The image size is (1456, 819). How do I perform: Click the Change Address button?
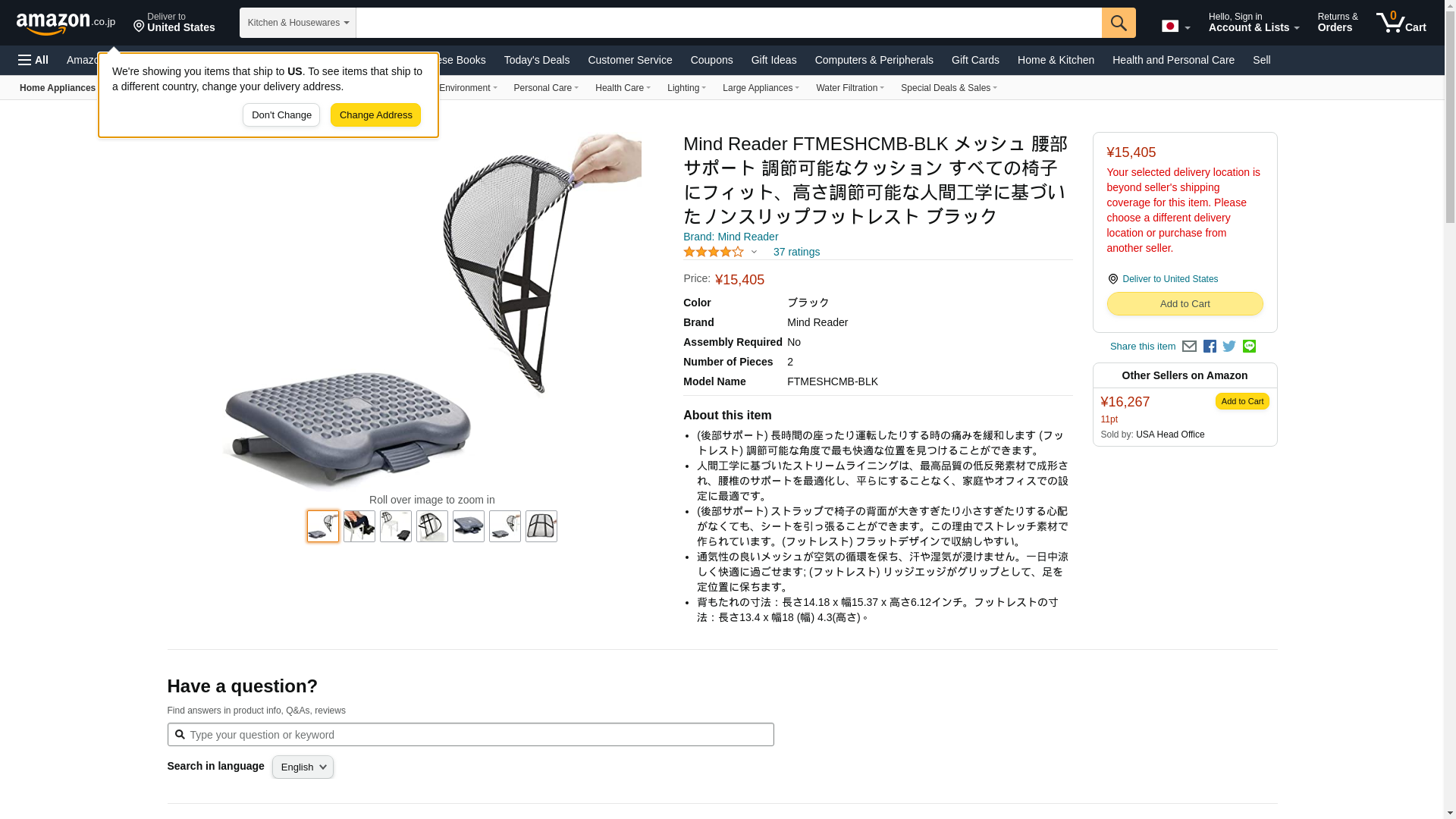click(375, 115)
